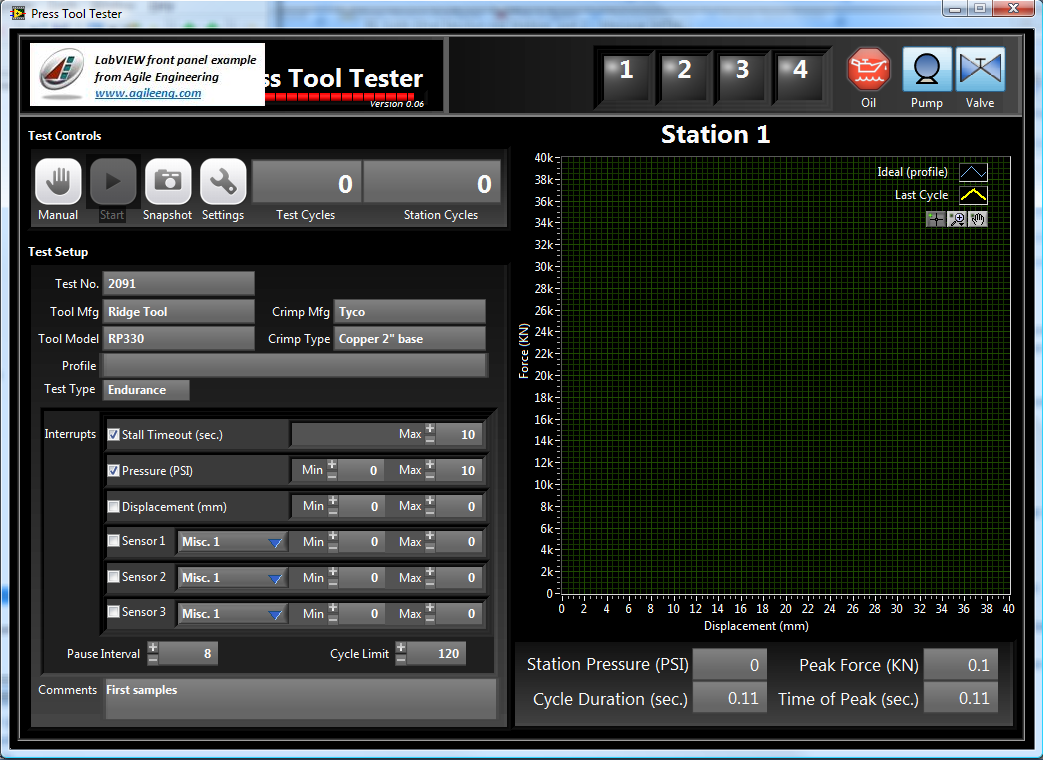Take a Snapshot with the camera icon

point(167,182)
